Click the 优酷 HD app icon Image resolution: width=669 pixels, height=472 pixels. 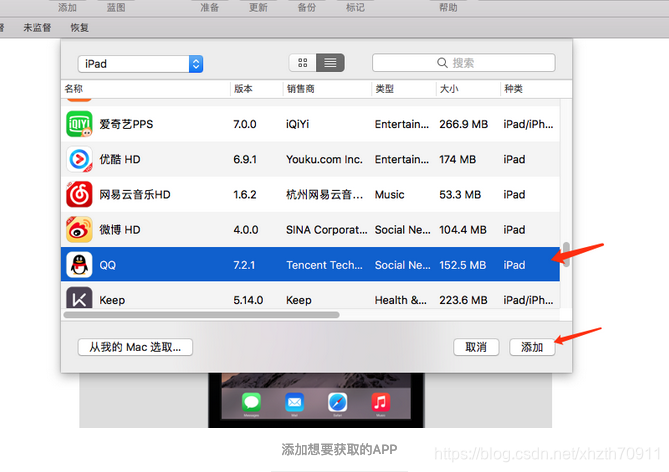[79, 159]
